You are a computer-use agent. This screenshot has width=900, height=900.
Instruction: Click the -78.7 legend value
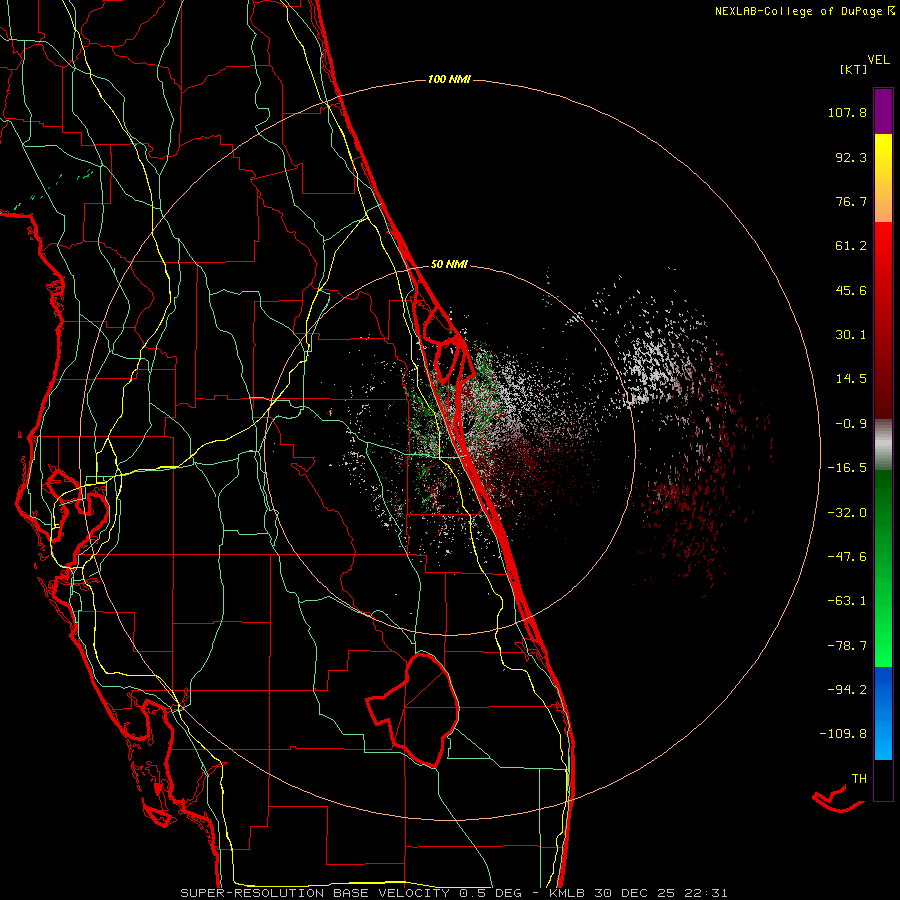[x=847, y=646]
